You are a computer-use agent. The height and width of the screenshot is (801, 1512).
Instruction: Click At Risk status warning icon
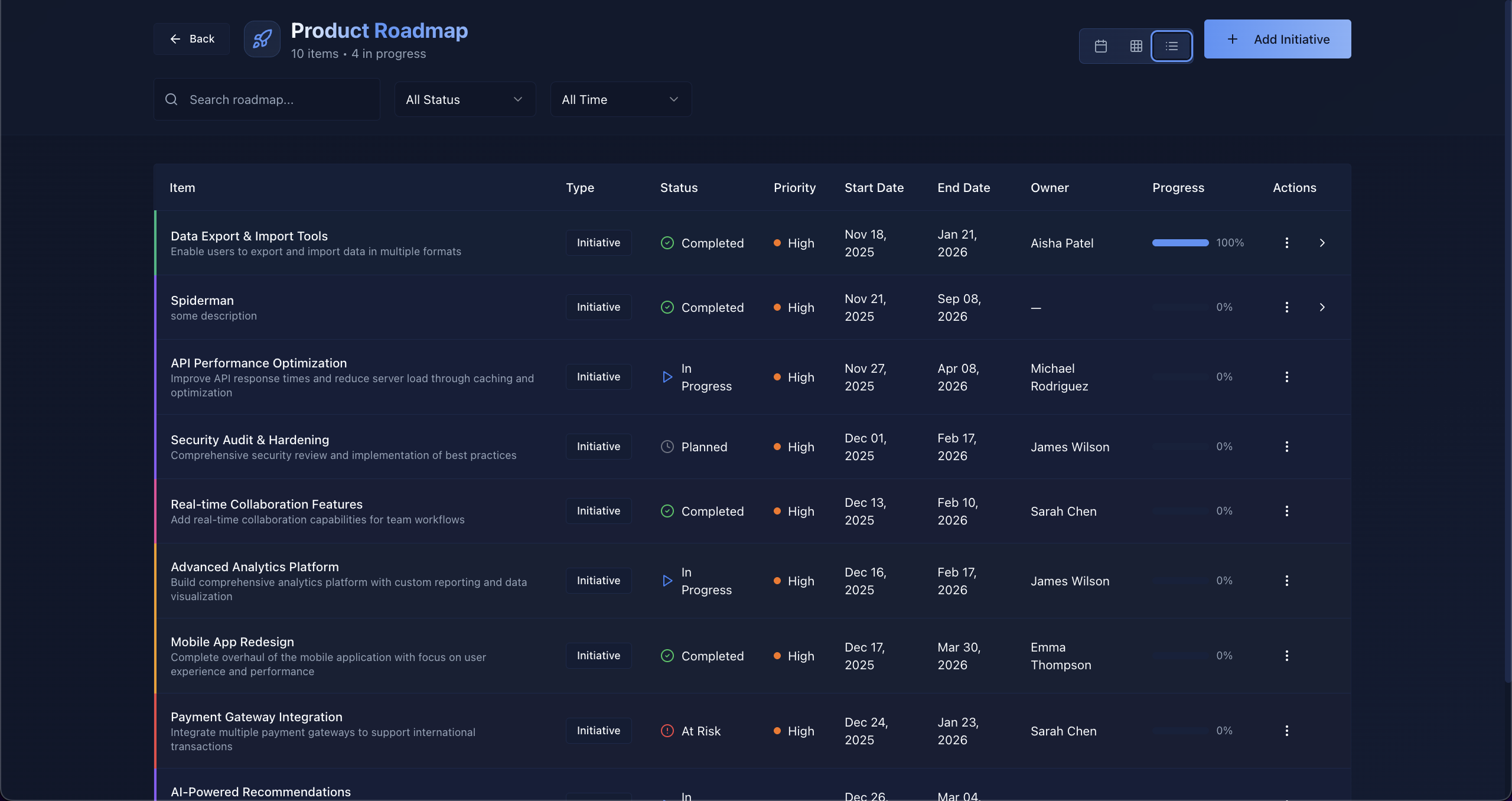tap(667, 731)
